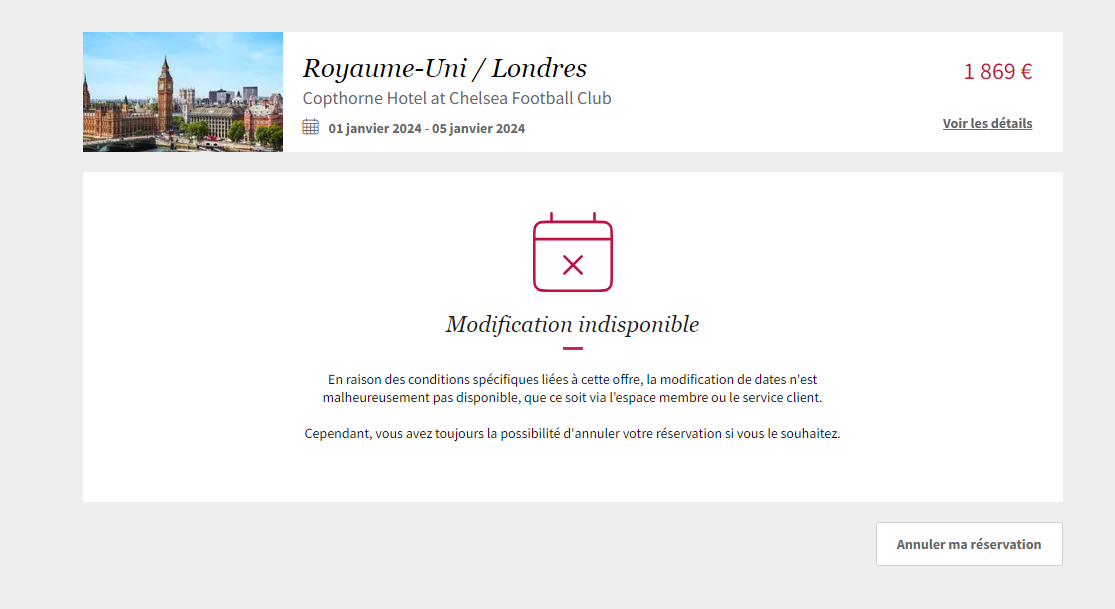1115x609 pixels.
Task: Click the Annuler ma réservation button
Action: pyautogui.click(x=969, y=544)
